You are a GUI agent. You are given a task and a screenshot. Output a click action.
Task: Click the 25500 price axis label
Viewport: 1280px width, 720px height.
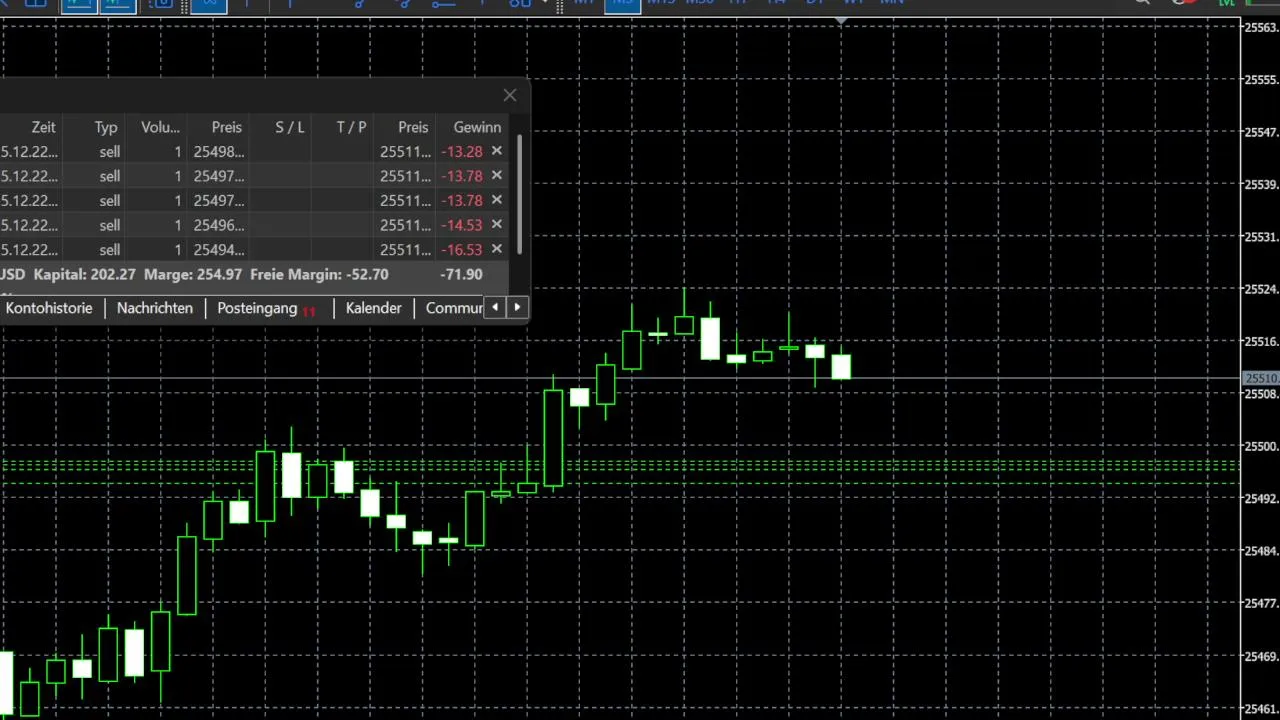pyautogui.click(x=1260, y=446)
